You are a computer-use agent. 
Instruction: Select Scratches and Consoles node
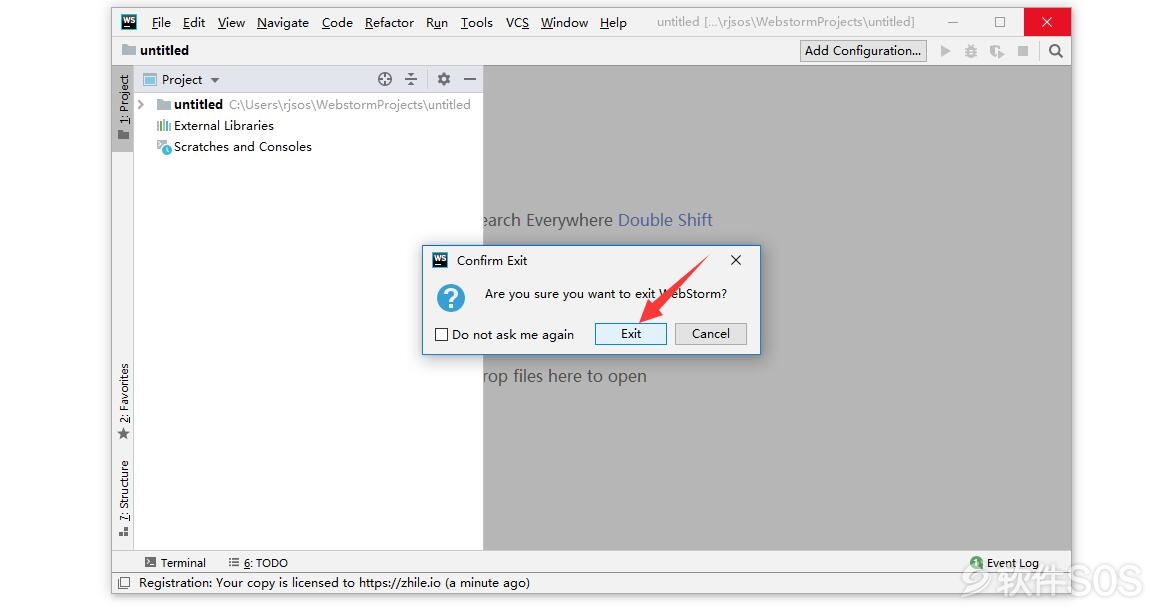click(242, 147)
